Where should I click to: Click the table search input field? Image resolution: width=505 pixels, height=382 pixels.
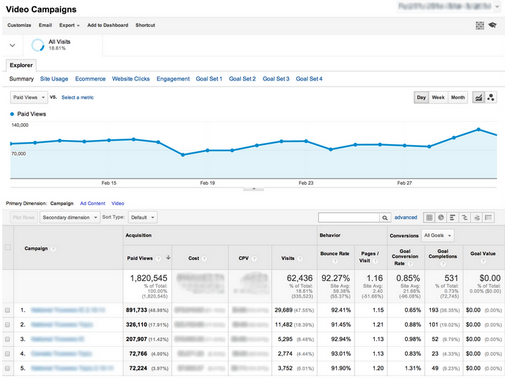(349, 218)
